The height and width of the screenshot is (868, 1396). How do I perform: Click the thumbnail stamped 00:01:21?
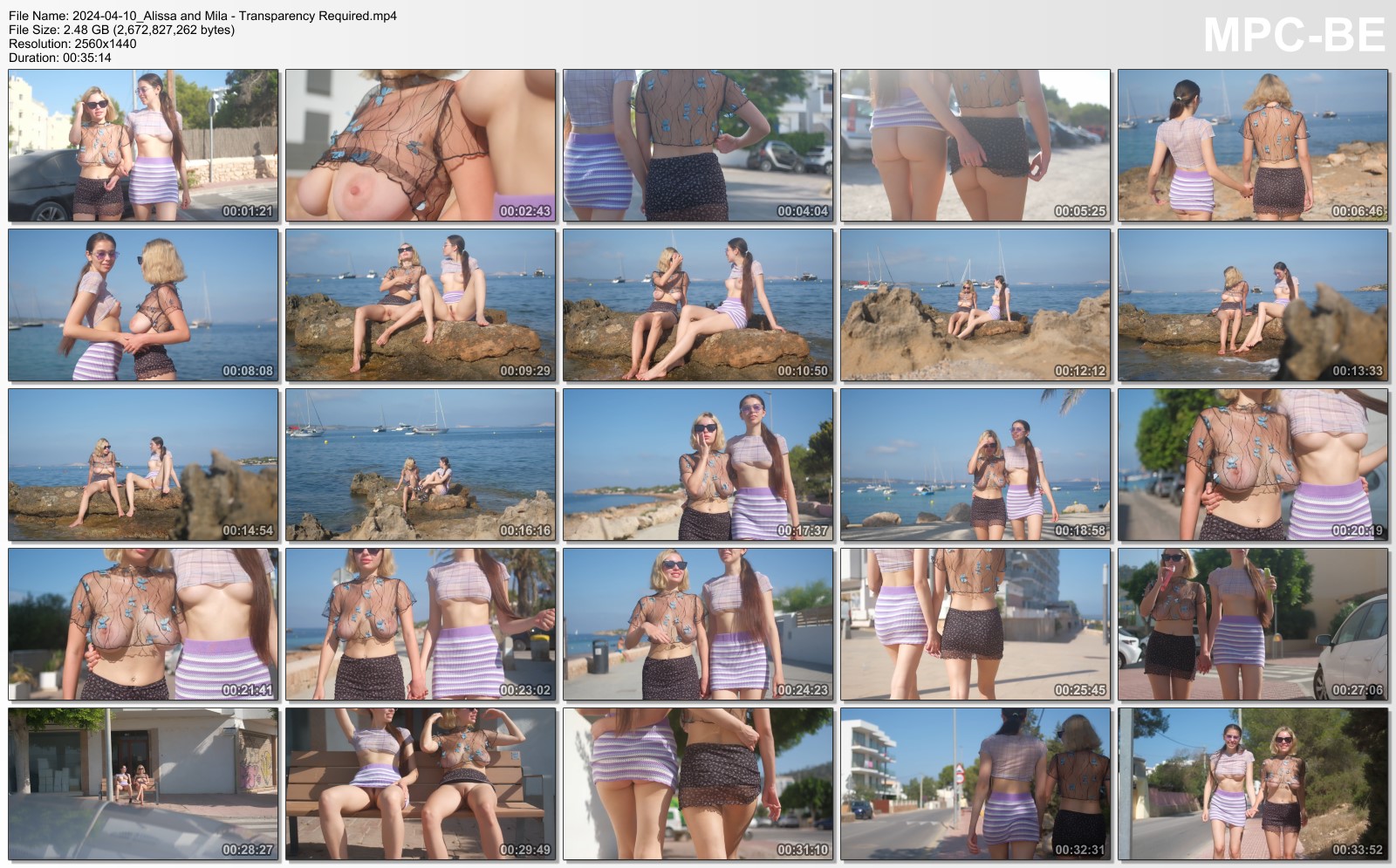coord(143,146)
